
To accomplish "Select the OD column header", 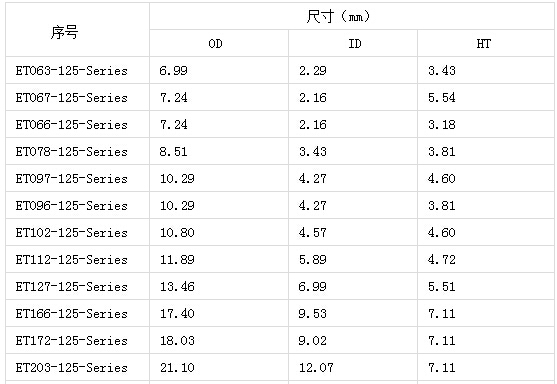I will pos(215,44).
